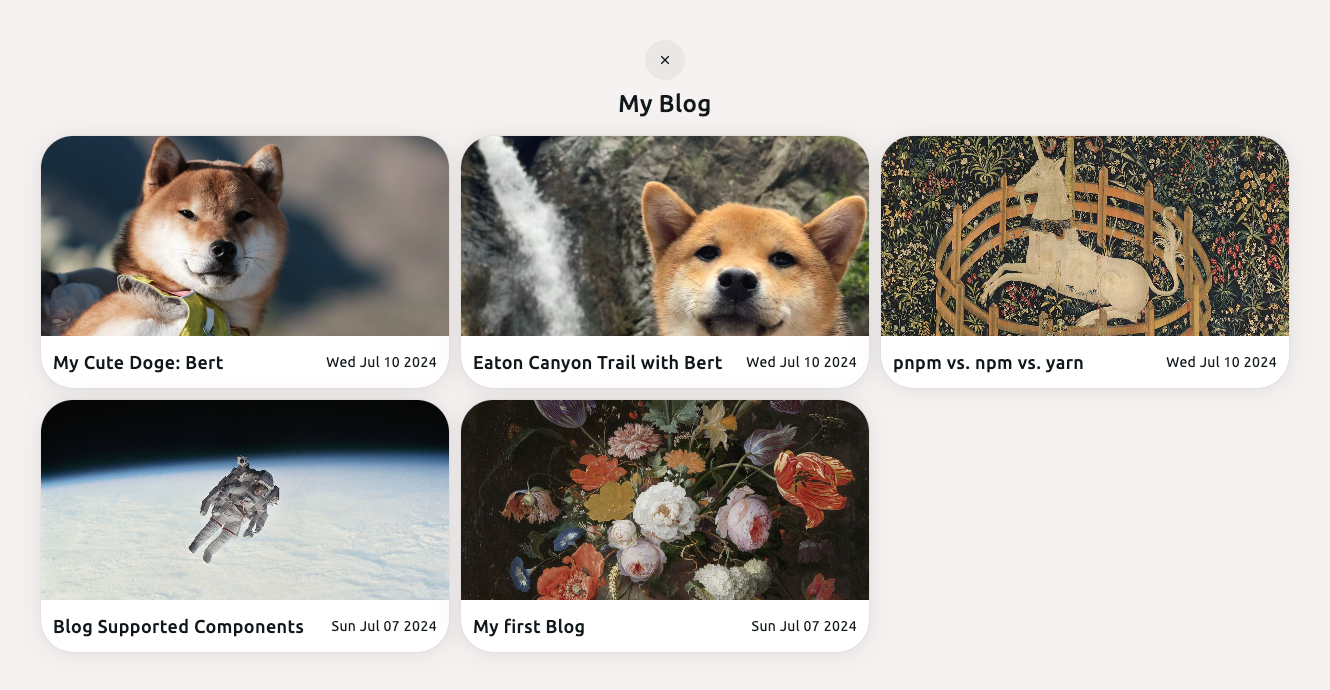Click the date on the pnpm card
This screenshot has height=690, width=1330.
(x=1221, y=362)
